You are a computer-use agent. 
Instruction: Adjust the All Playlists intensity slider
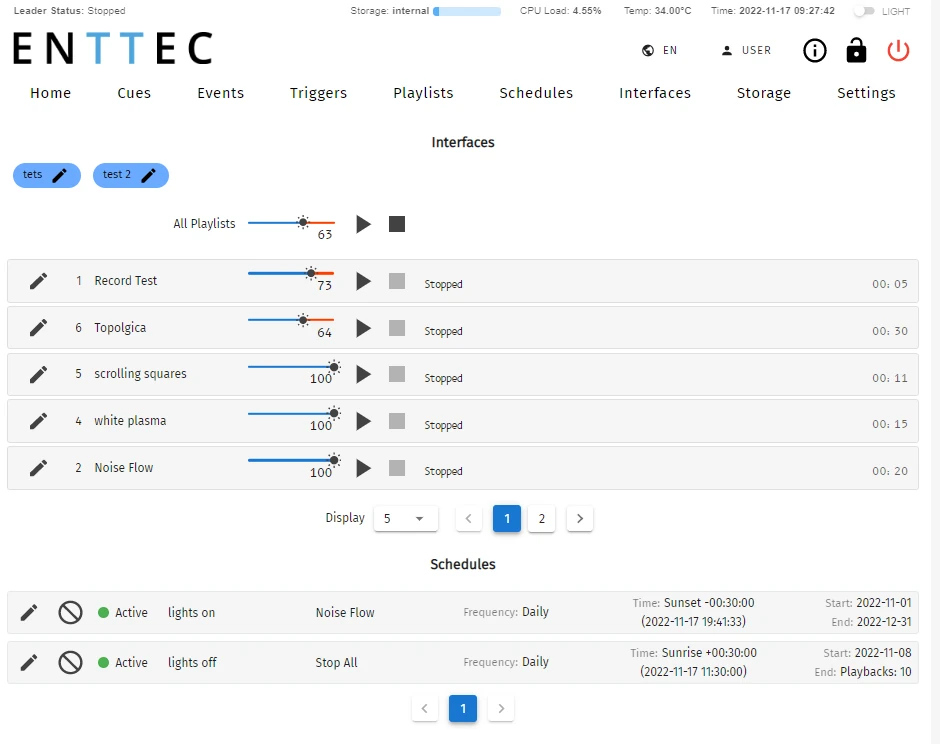point(291,223)
